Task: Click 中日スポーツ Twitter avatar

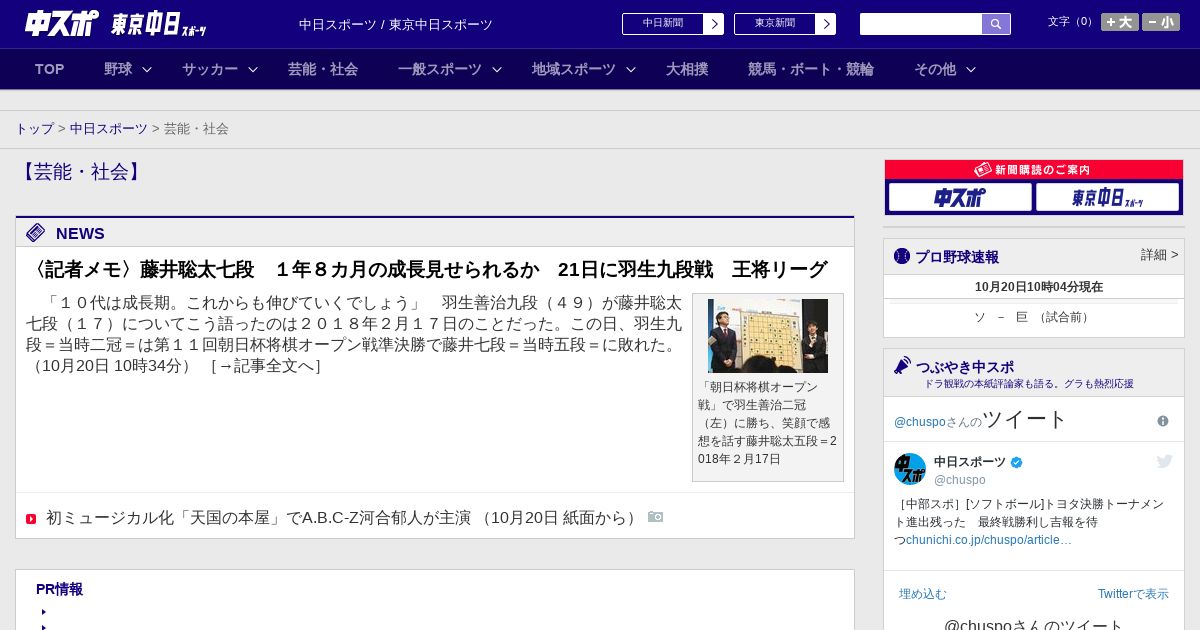Action: [x=910, y=469]
